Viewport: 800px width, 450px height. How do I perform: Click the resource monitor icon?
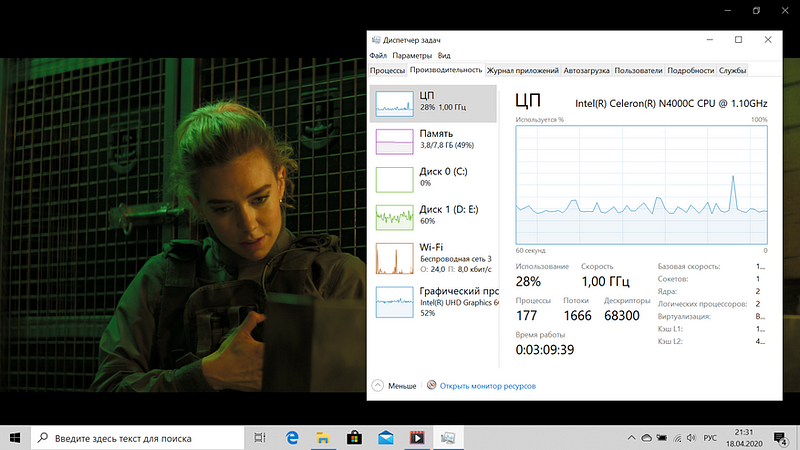tap(431, 385)
